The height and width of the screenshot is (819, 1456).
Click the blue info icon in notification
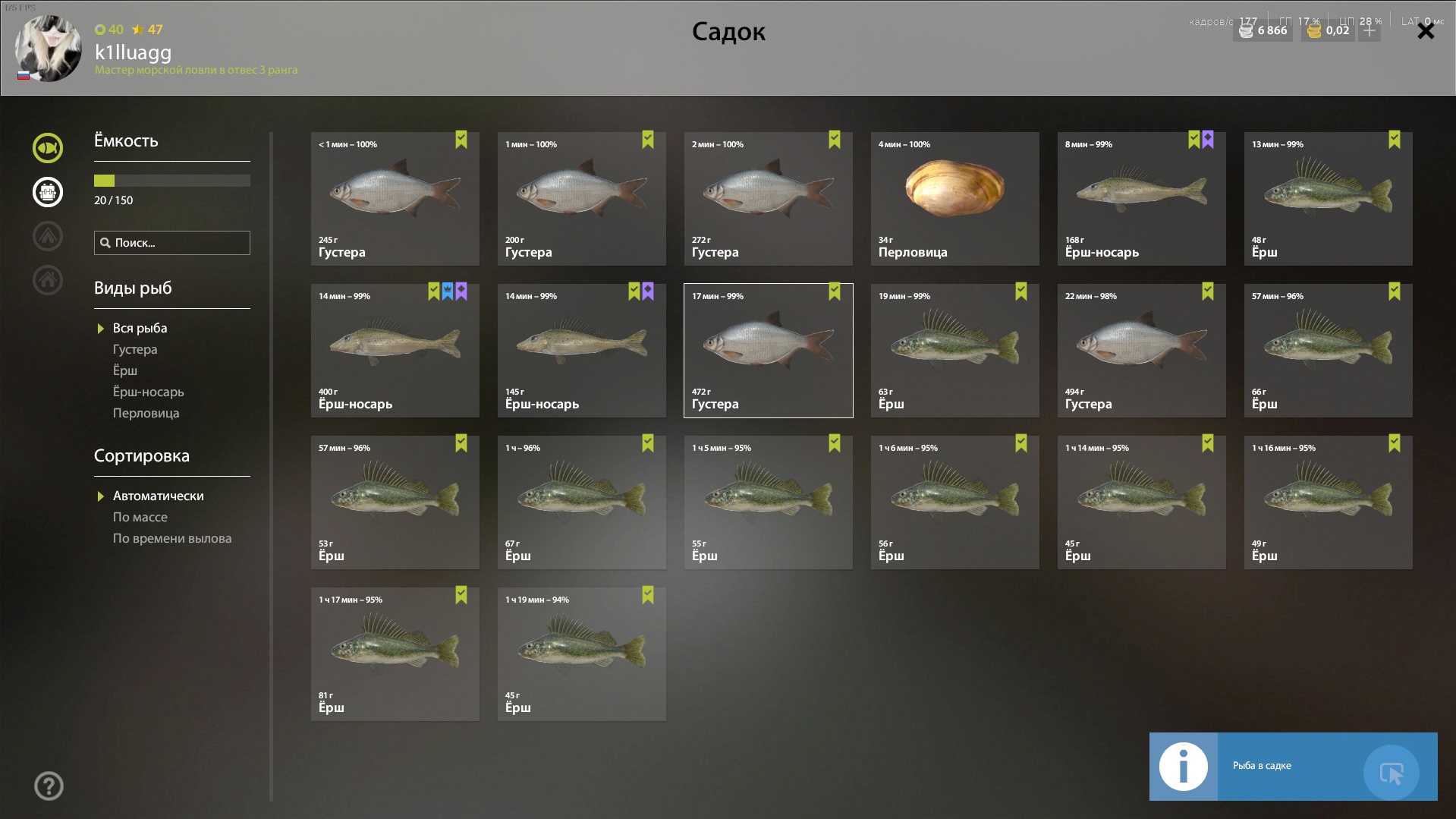pyautogui.click(x=1183, y=767)
